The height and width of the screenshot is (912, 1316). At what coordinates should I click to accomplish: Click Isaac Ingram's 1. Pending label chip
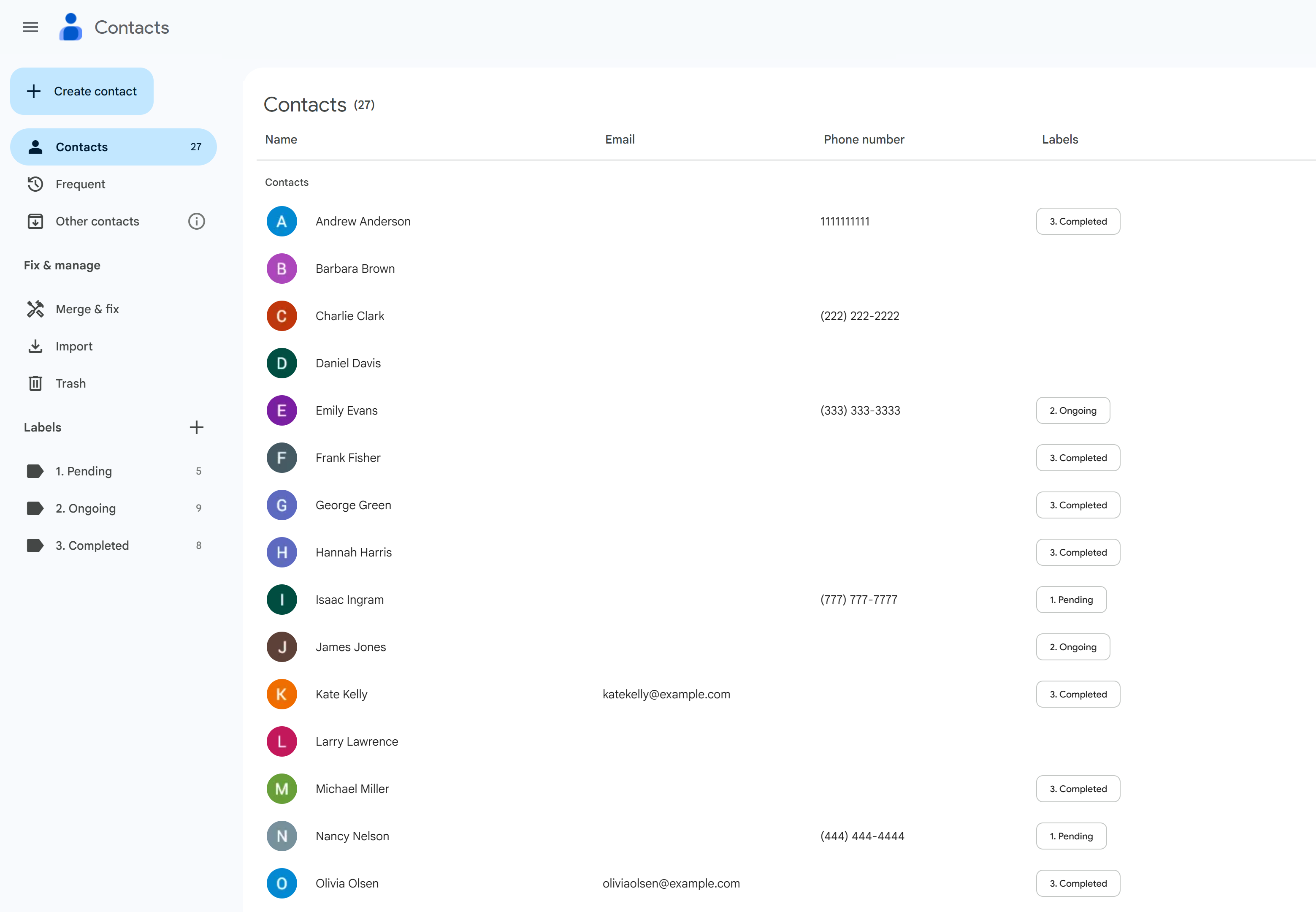click(1071, 600)
